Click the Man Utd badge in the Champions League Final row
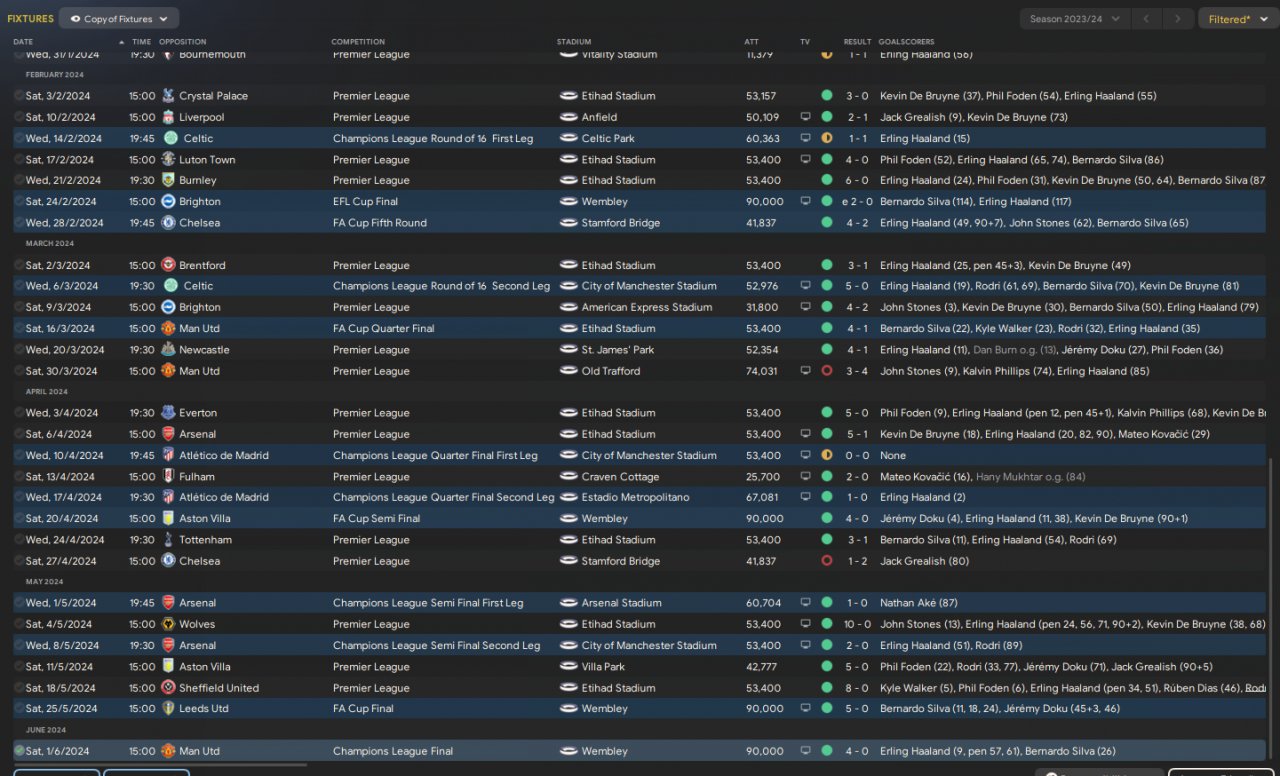Image resolution: width=1280 pixels, height=776 pixels. 169,751
